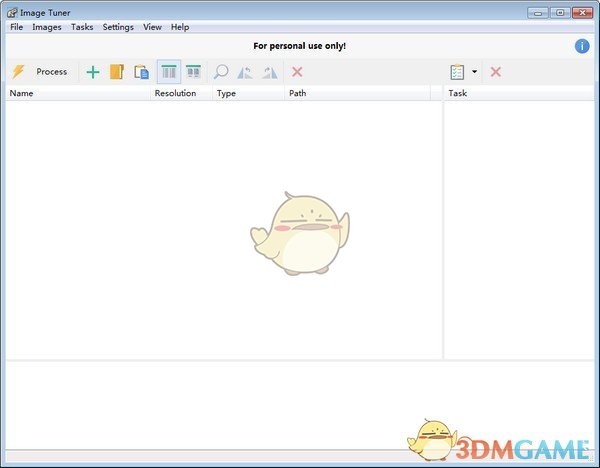Open the Help menu
This screenshot has width=600, height=468.
(x=180, y=27)
